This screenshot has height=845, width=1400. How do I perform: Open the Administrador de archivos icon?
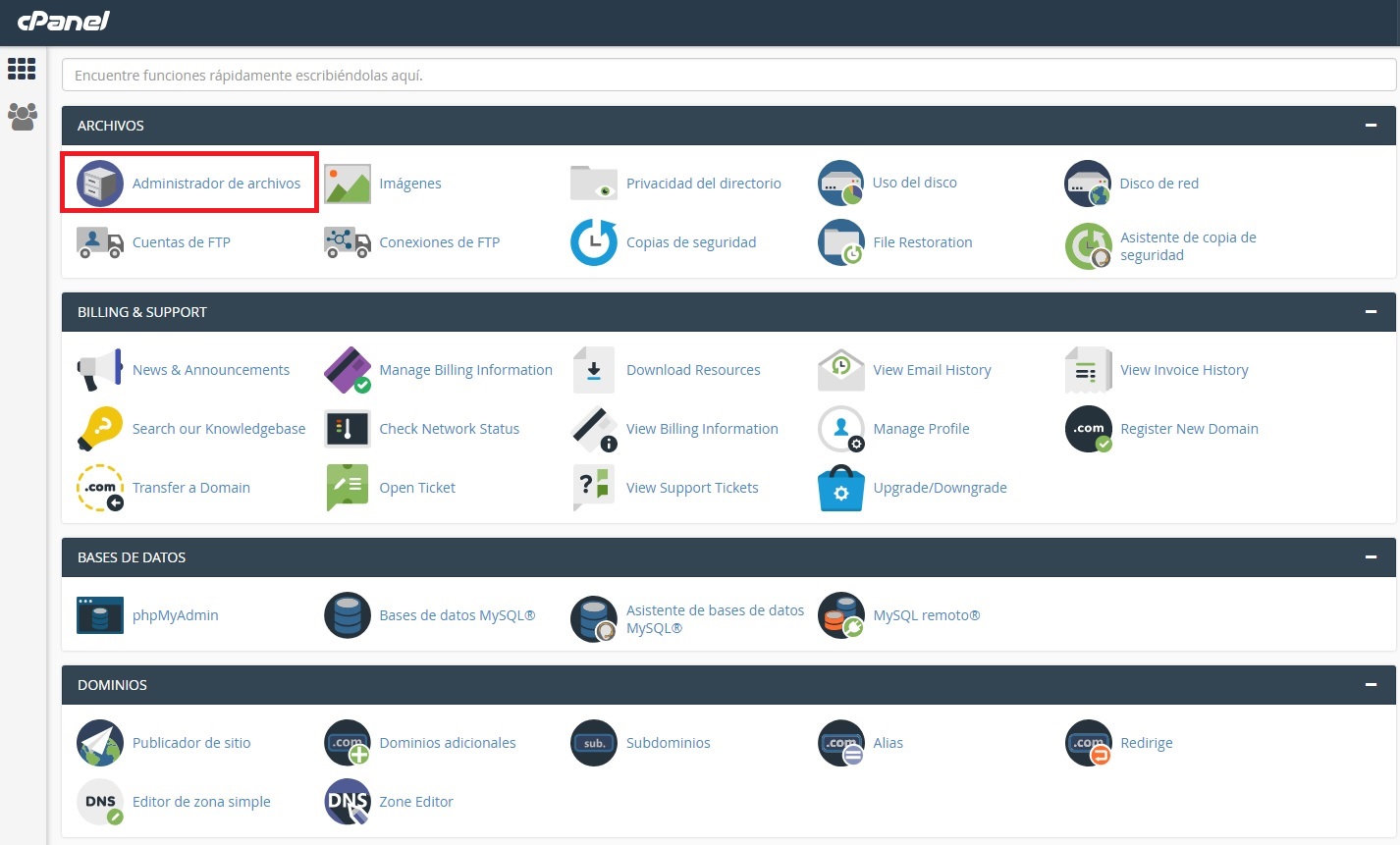click(x=100, y=184)
